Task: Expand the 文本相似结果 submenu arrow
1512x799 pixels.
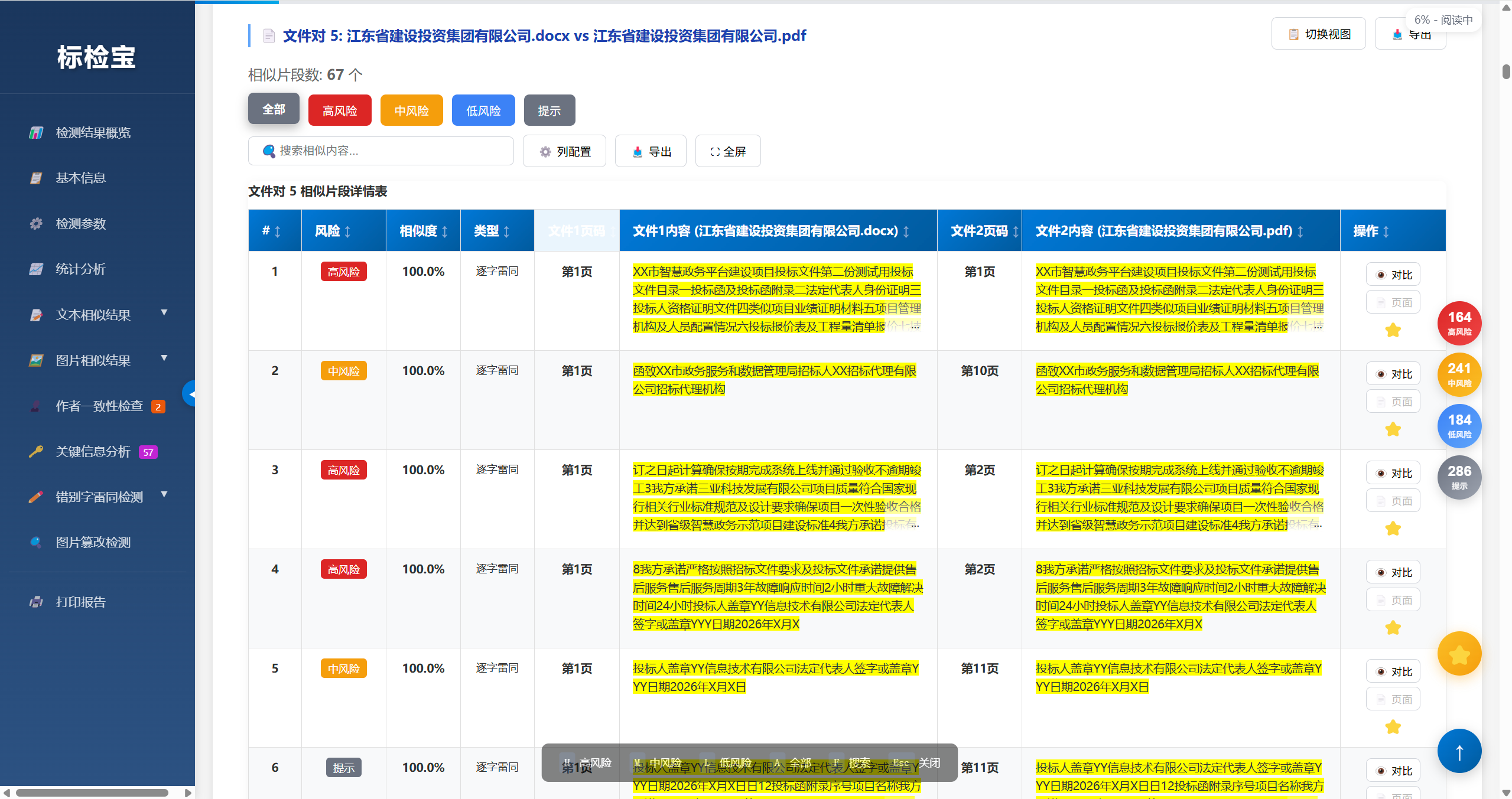Action: [164, 312]
